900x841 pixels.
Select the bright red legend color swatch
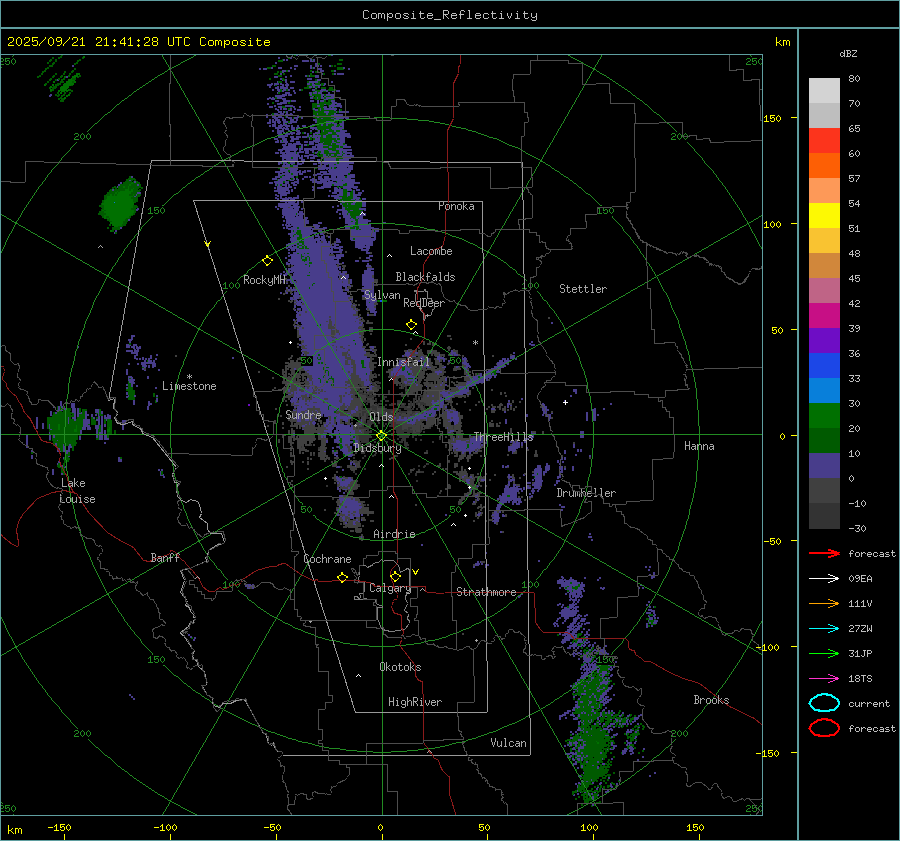coord(824,141)
